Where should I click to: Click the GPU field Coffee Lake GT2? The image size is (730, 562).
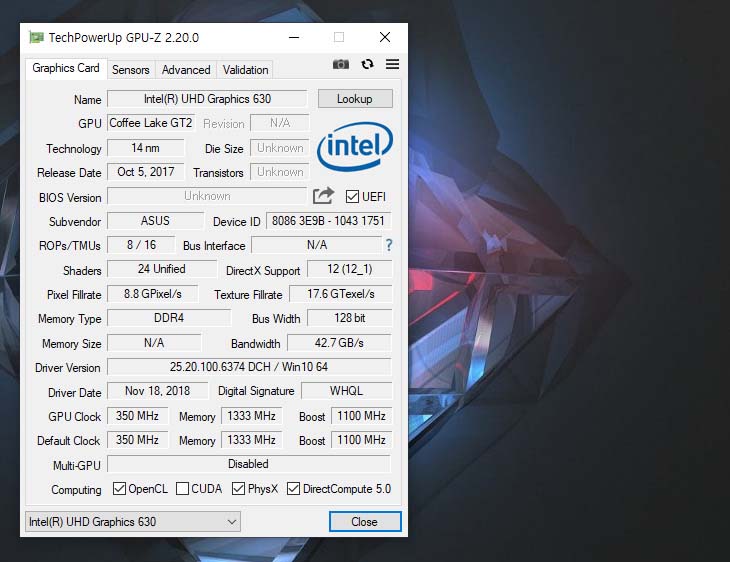tap(150, 123)
